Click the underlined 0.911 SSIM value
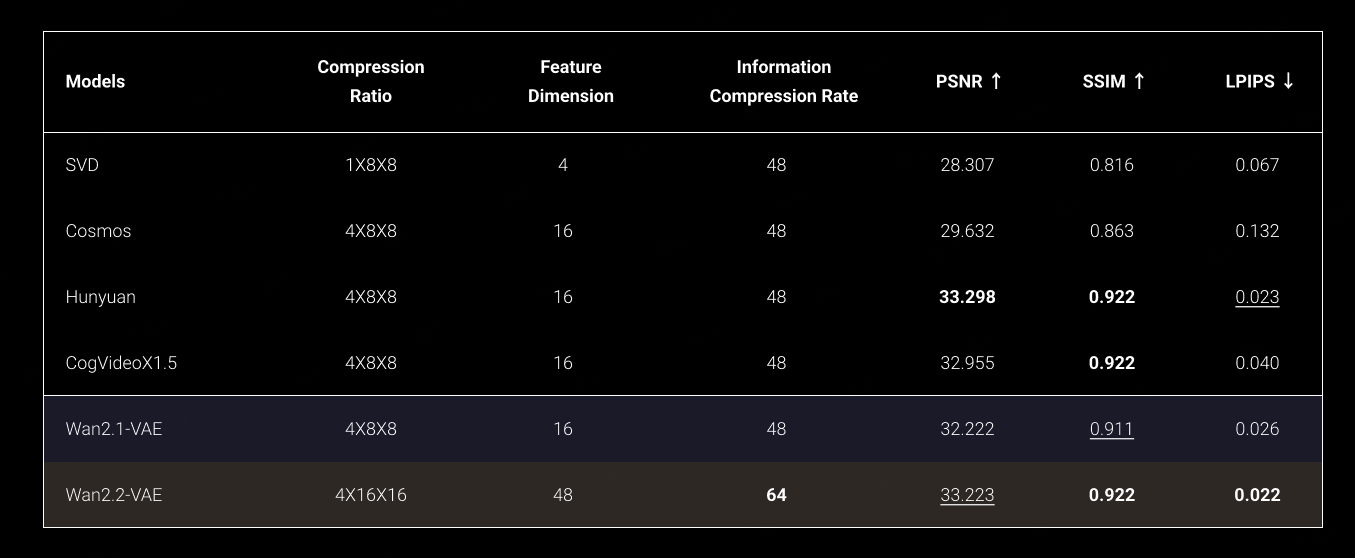This screenshot has width=1355, height=558. tap(1111, 429)
